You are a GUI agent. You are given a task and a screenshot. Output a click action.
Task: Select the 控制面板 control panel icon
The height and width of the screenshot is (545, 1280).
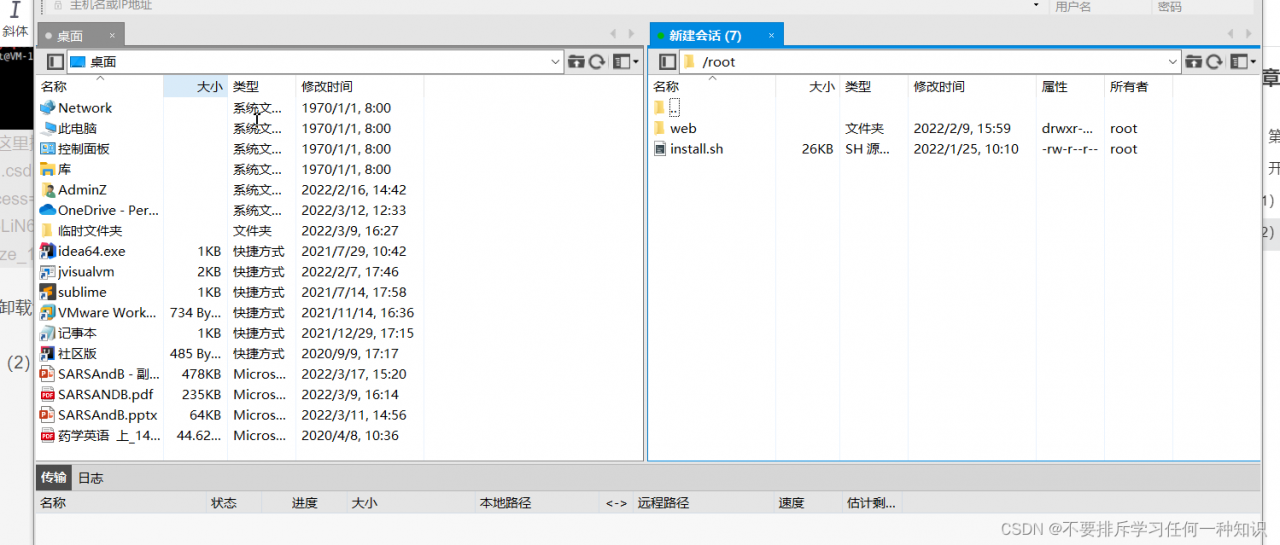tap(47, 149)
